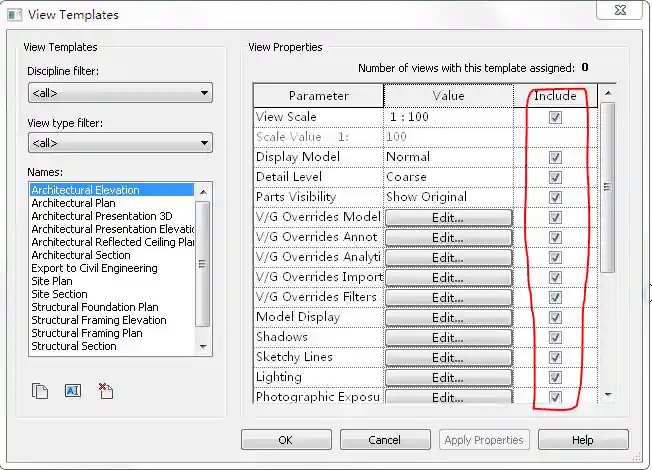Click Edit button for Sketchy Lines
Screen dimensions: 652x470
pos(447,357)
